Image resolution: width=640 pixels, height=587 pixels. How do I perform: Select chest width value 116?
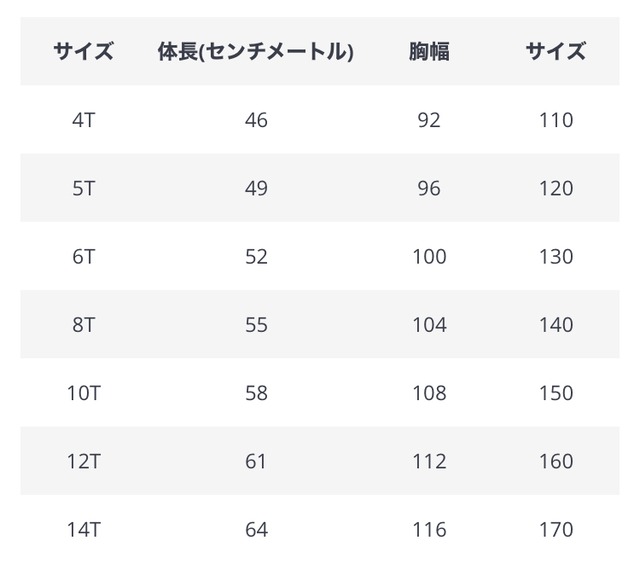pyautogui.click(x=429, y=529)
